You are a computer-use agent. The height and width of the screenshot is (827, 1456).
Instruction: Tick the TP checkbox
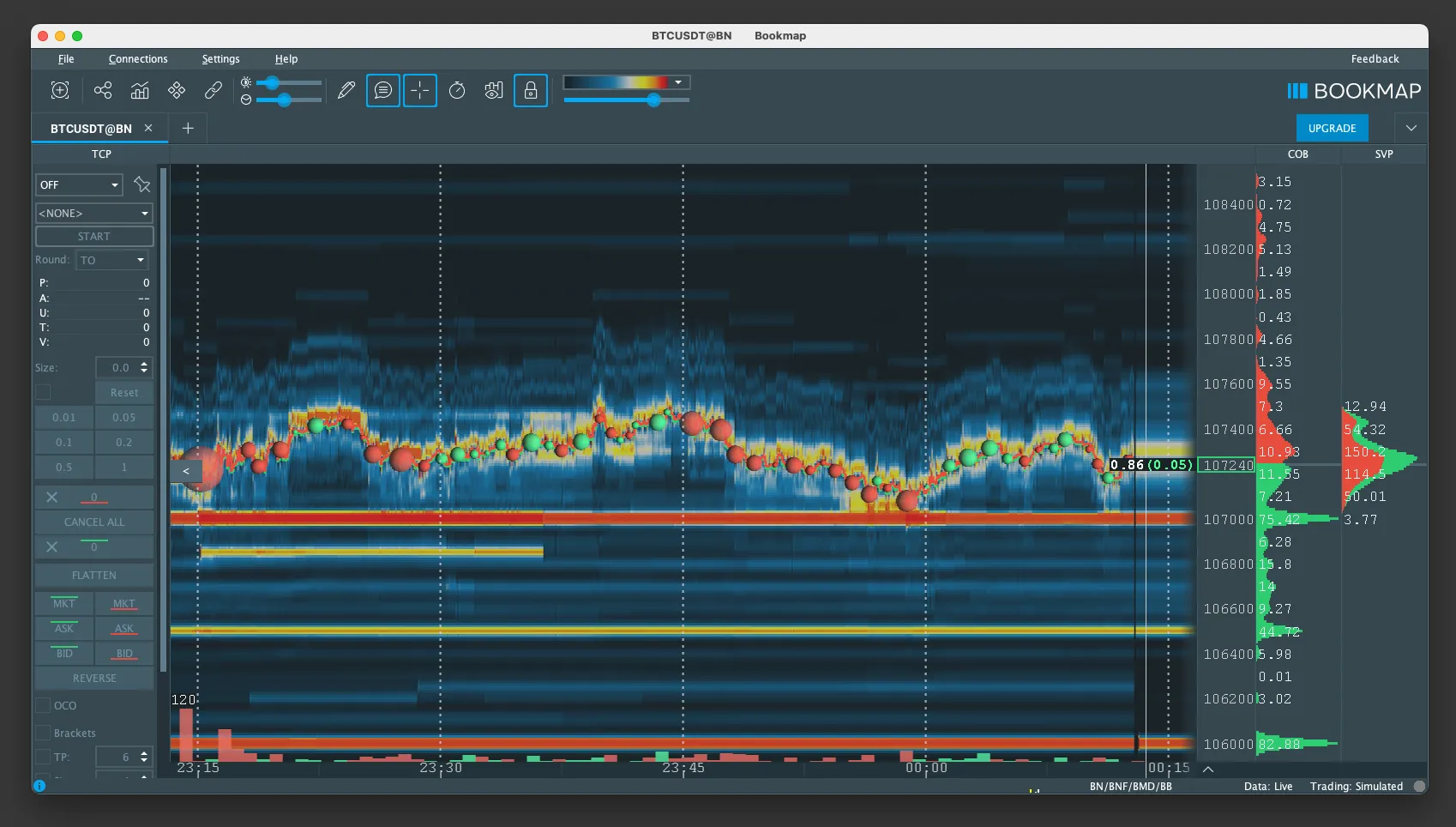pyautogui.click(x=43, y=757)
